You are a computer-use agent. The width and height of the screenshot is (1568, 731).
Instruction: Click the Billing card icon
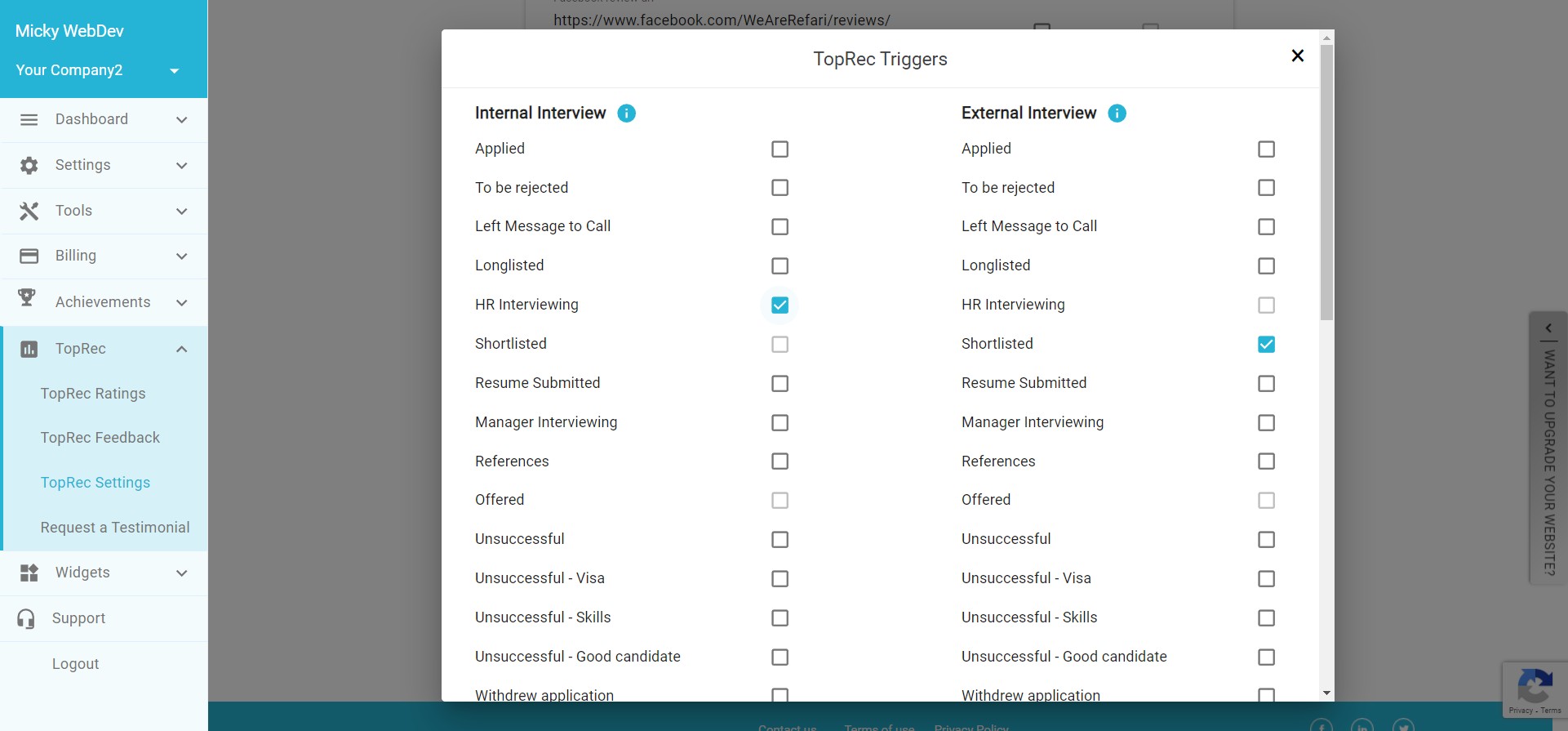[x=29, y=256]
